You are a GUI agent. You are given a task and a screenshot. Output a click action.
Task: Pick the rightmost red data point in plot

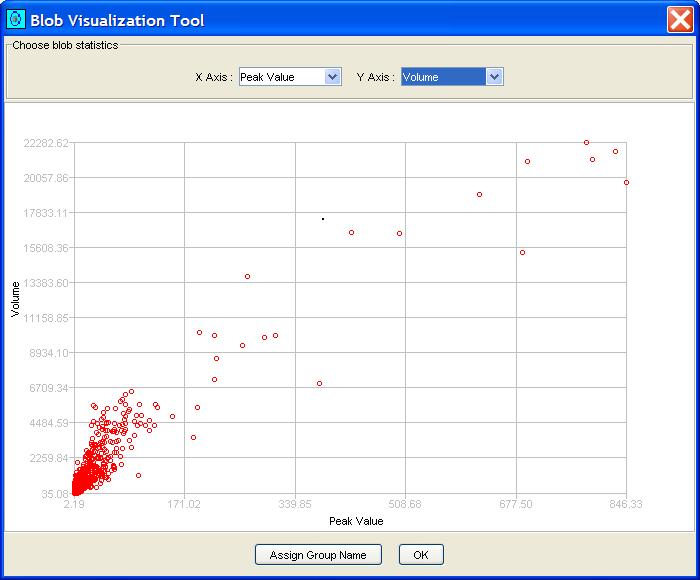pyautogui.click(x=626, y=182)
